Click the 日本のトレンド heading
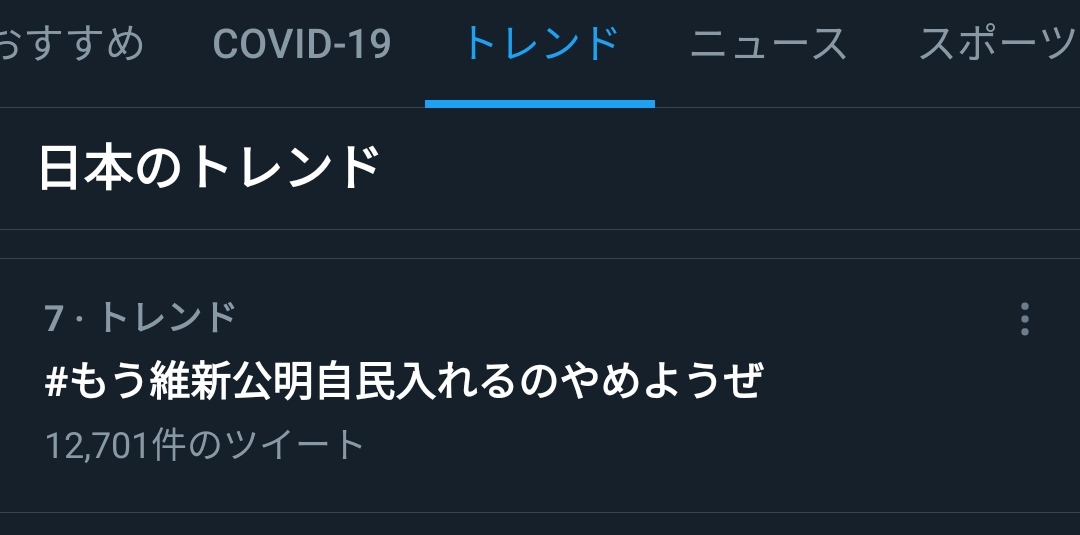This screenshot has width=1080, height=535. click(209, 167)
